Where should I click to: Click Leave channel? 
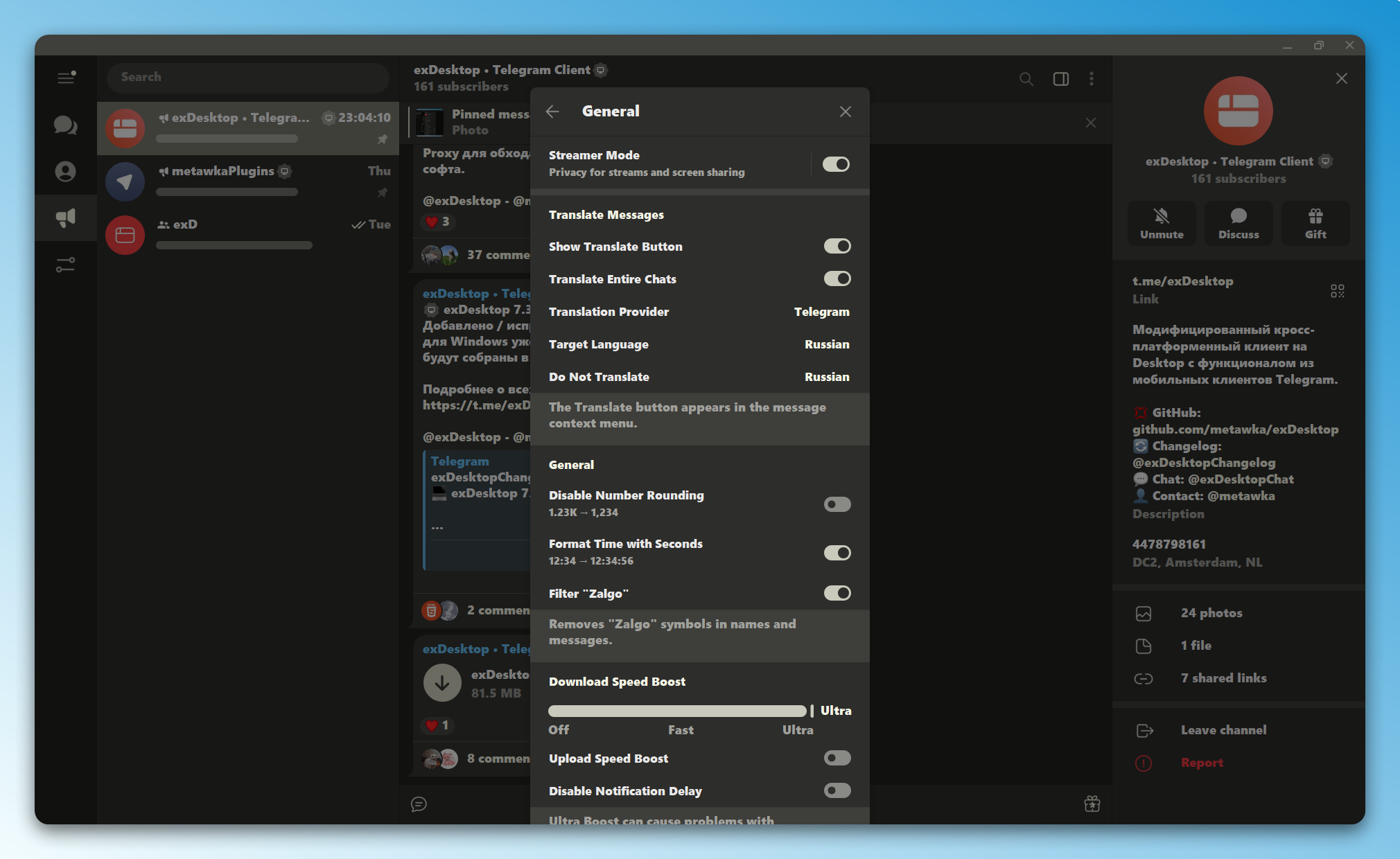[x=1239, y=730]
